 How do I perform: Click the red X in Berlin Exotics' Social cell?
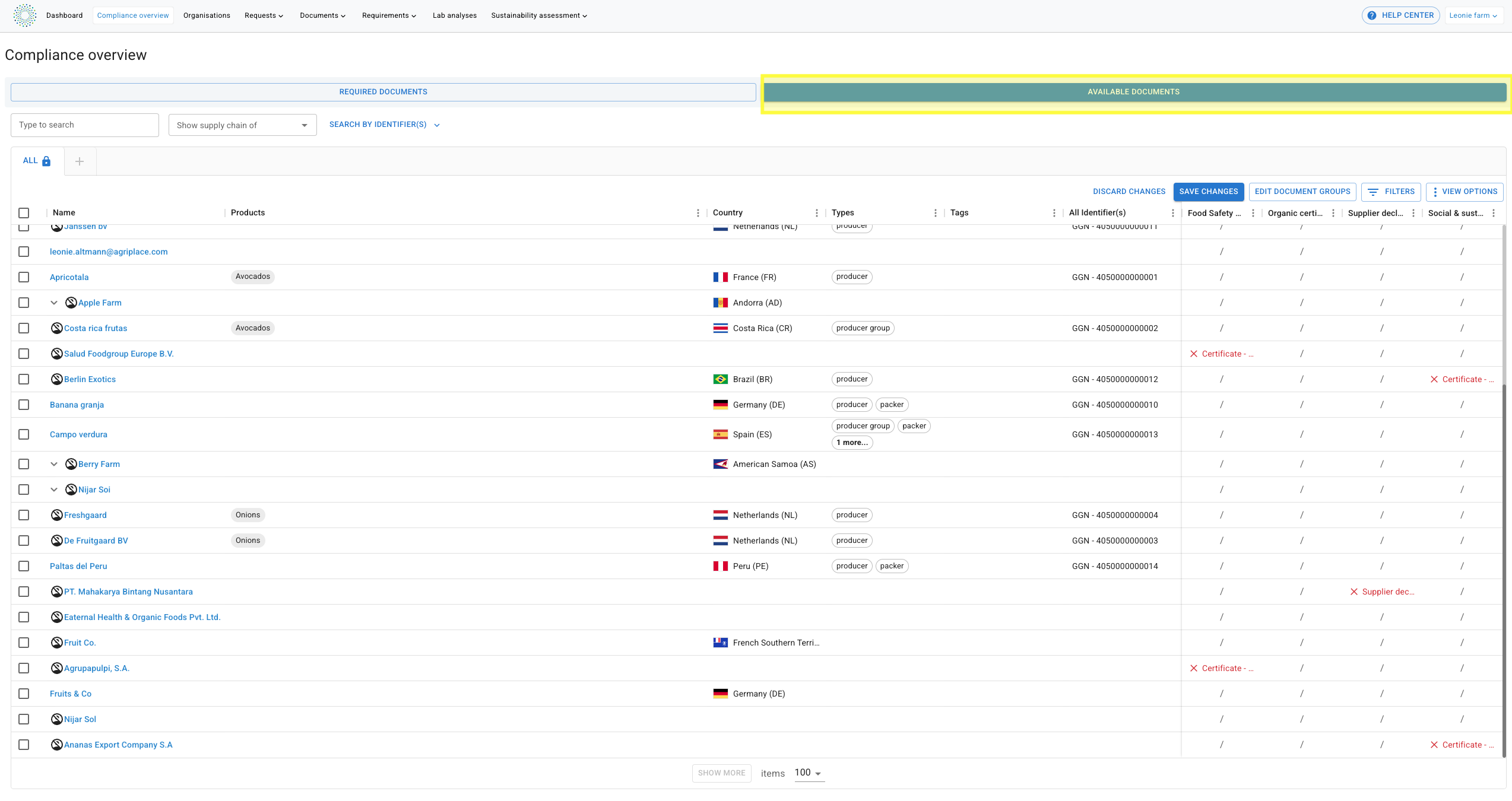1434,379
